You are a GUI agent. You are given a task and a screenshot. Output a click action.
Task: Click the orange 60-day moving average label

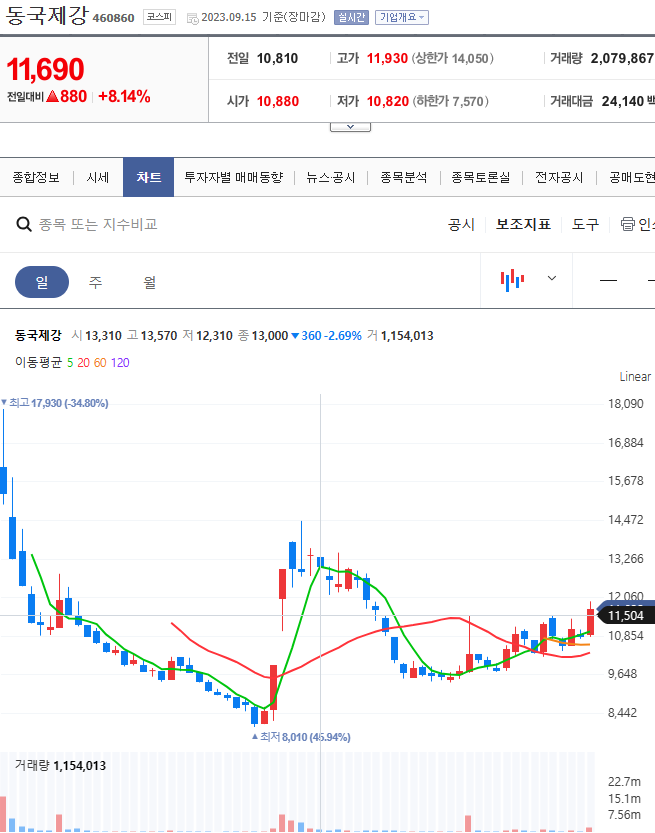(x=100, y=363)
